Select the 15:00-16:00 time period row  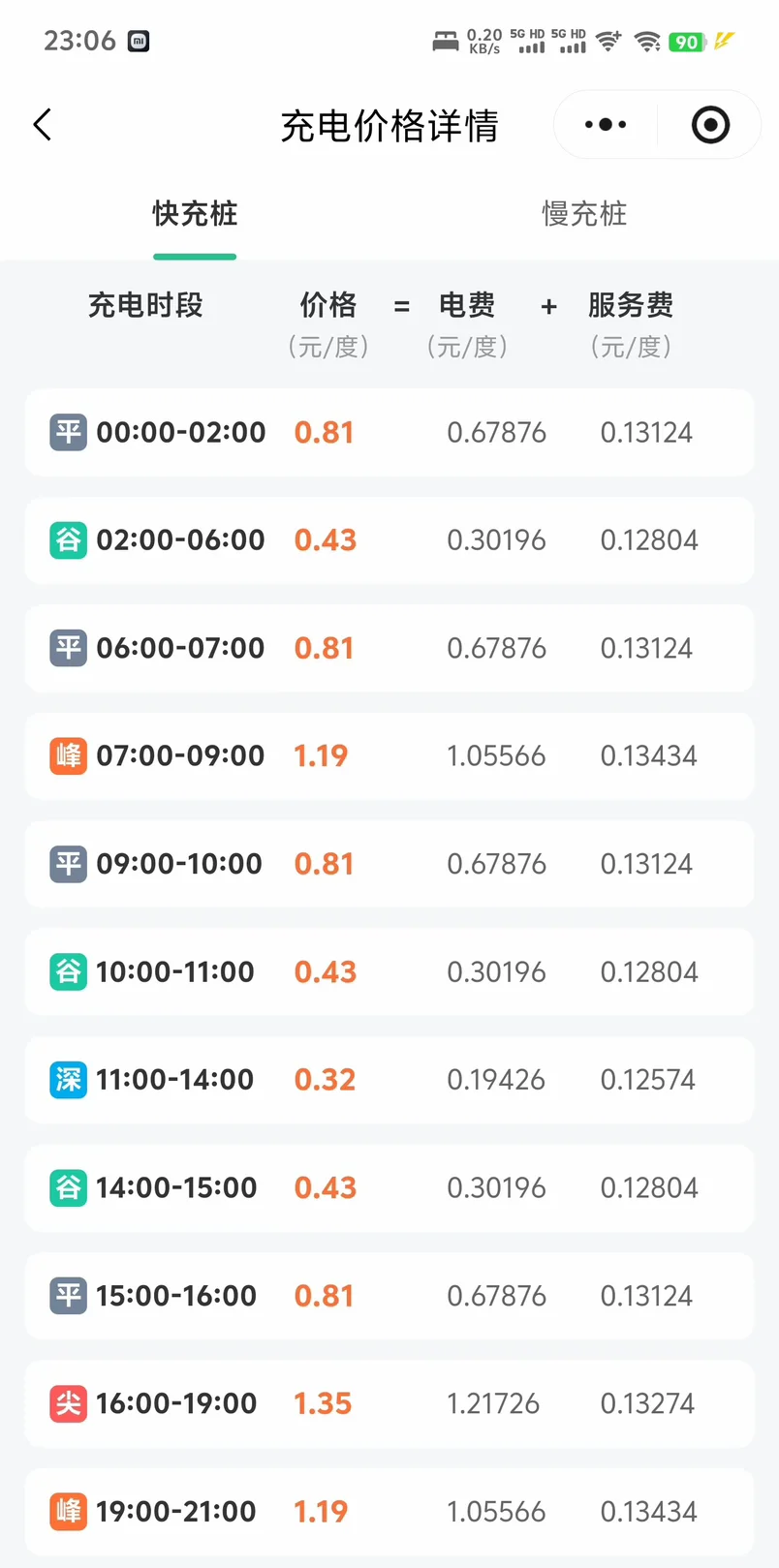(x=389, y=1296)
